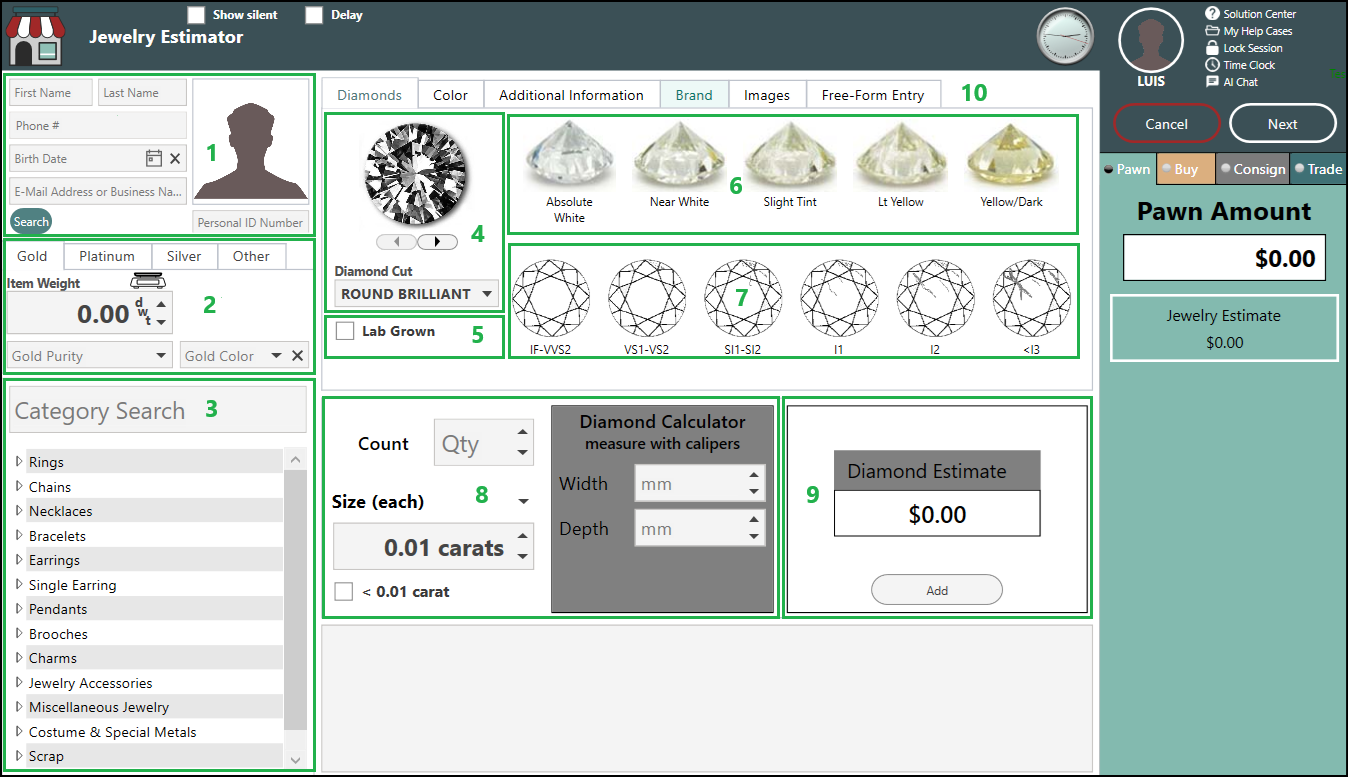
Task: Show previous diamond cut image
Action: coord(396,241)
